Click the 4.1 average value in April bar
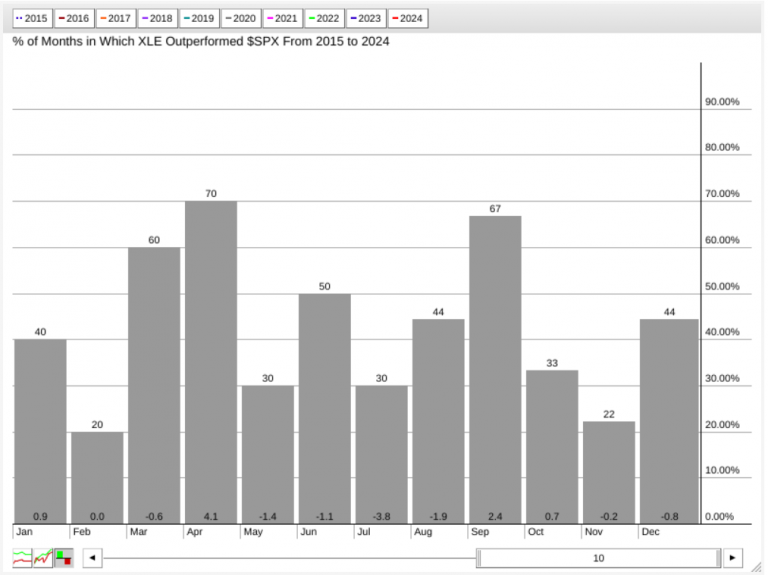This screenshot has height=575, width=768. (211, 517)
